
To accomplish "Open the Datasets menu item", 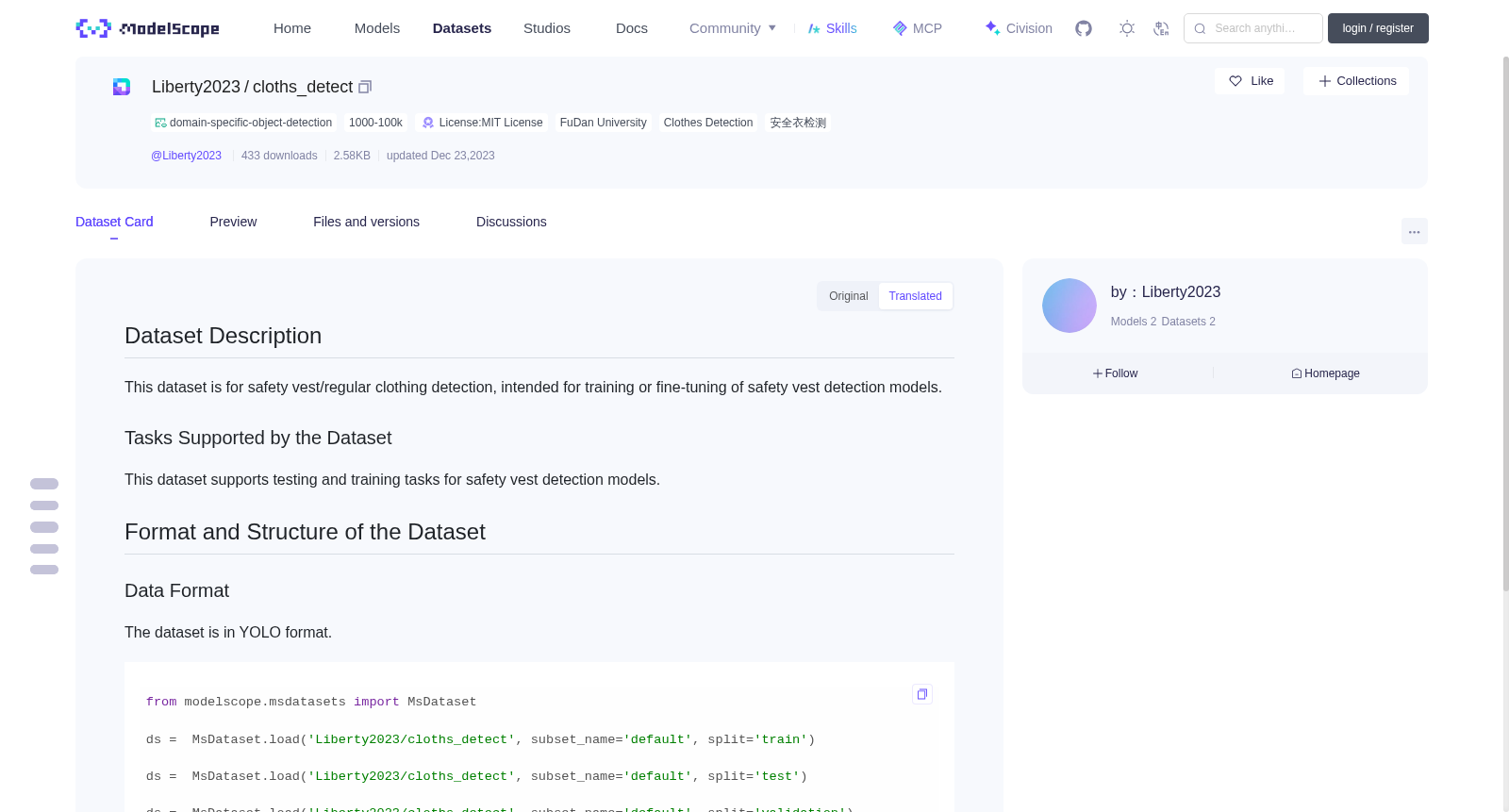I will pyautogui.click(x=462, y=28).
